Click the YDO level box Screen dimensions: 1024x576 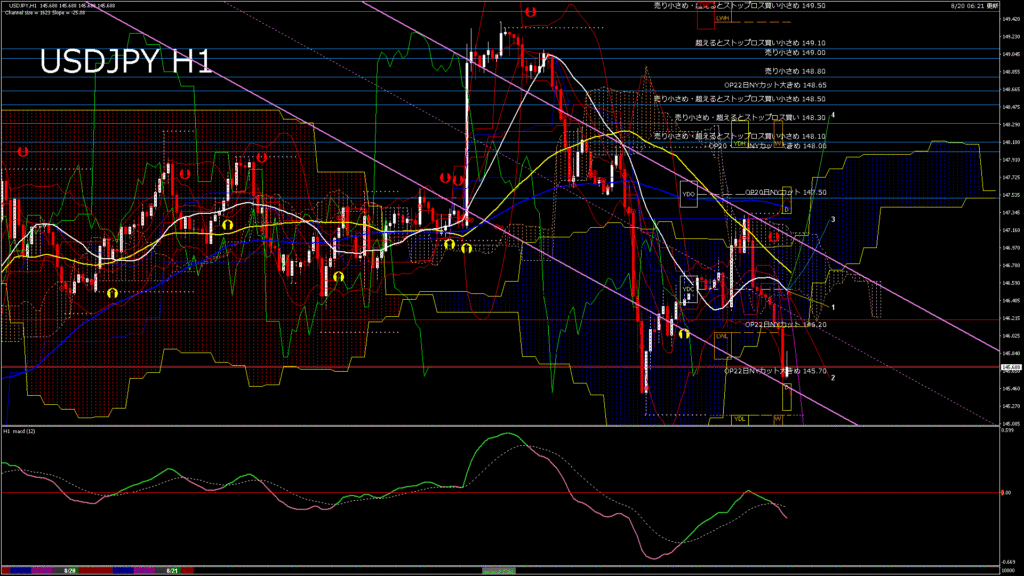(x=688, y=194)
